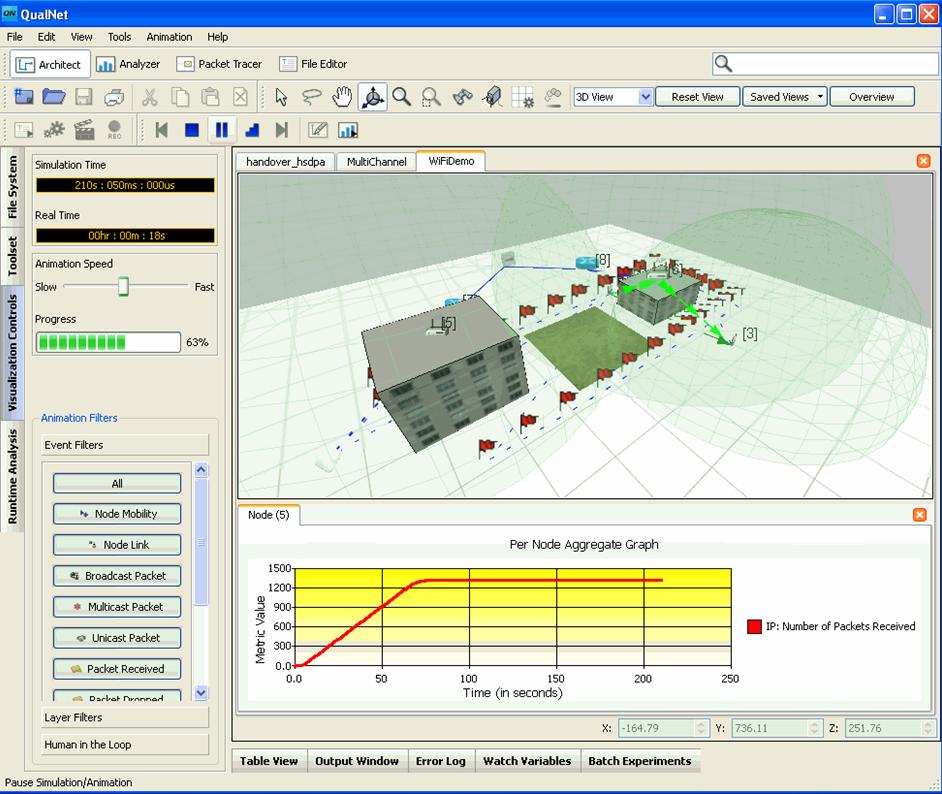Open the Runtime Analysis side panel

pyautogui.click(x=12, y=476)
